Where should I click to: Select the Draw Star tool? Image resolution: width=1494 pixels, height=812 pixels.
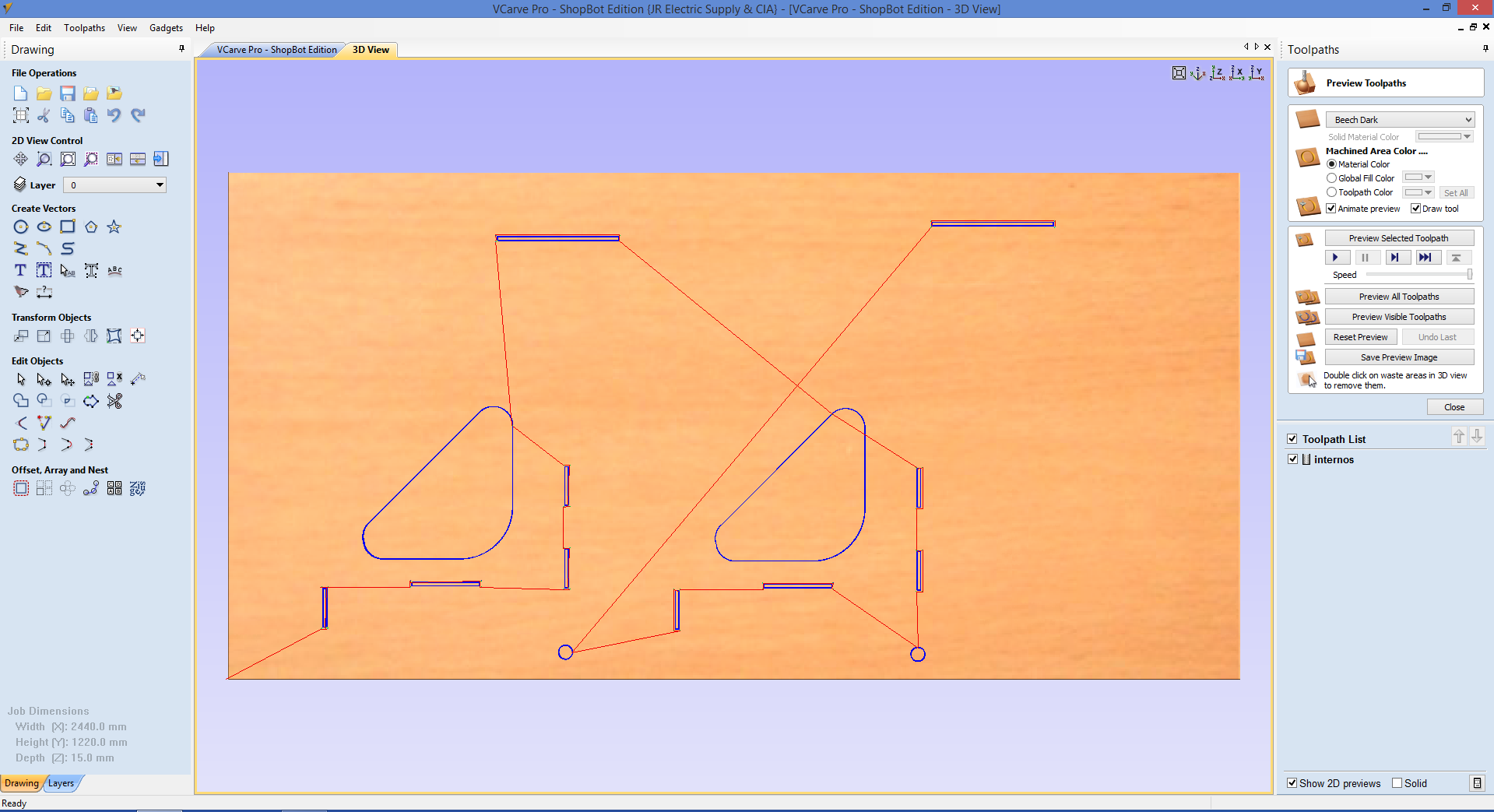click(x=114, y=227)
